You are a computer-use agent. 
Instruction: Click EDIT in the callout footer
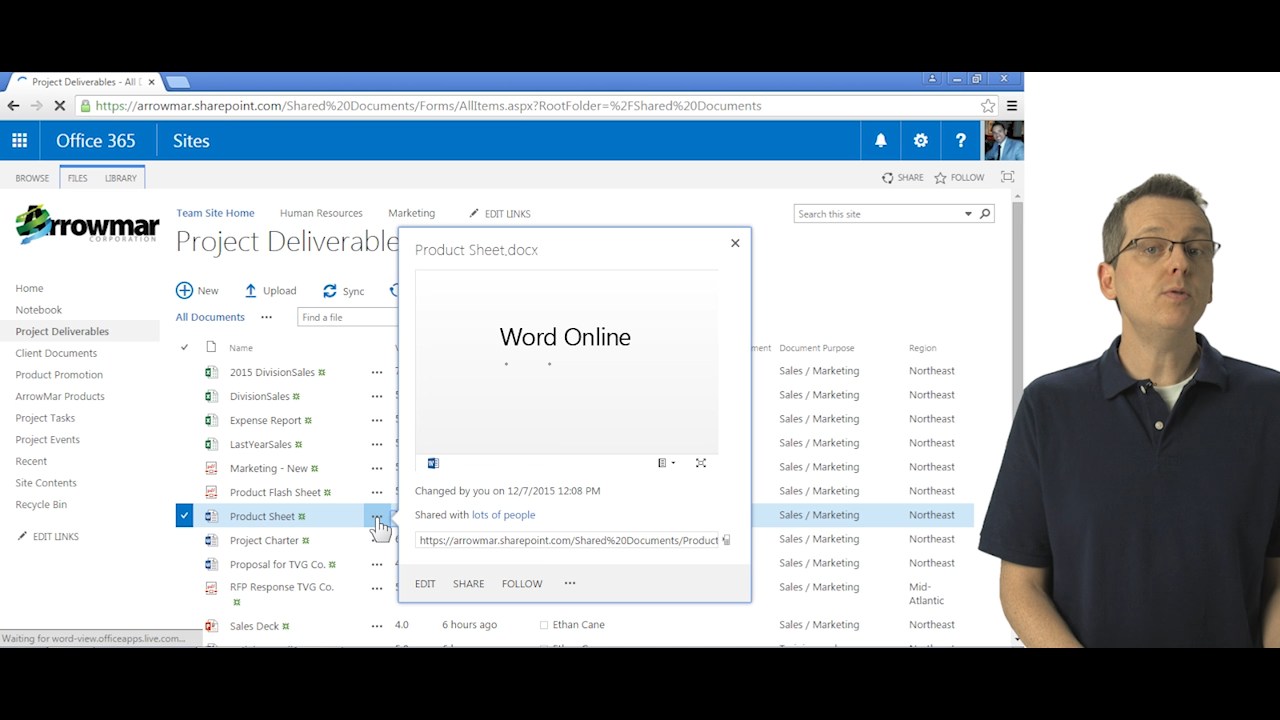tap(425, 584)
